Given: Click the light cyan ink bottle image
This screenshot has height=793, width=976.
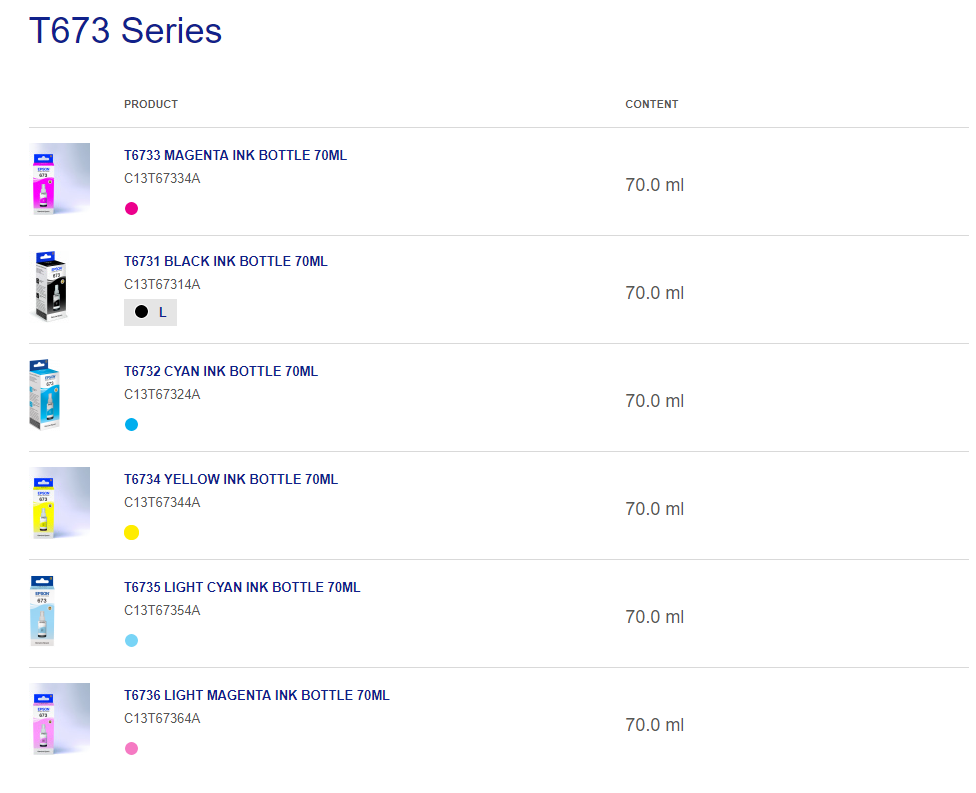Looking at the screenshot, I should [43, 611].
